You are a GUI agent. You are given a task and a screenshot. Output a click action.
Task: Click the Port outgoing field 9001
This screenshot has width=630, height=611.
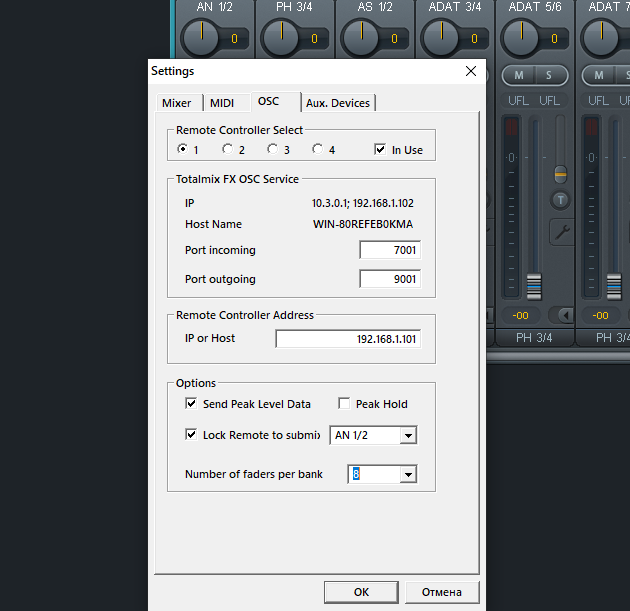click(390, 279)
